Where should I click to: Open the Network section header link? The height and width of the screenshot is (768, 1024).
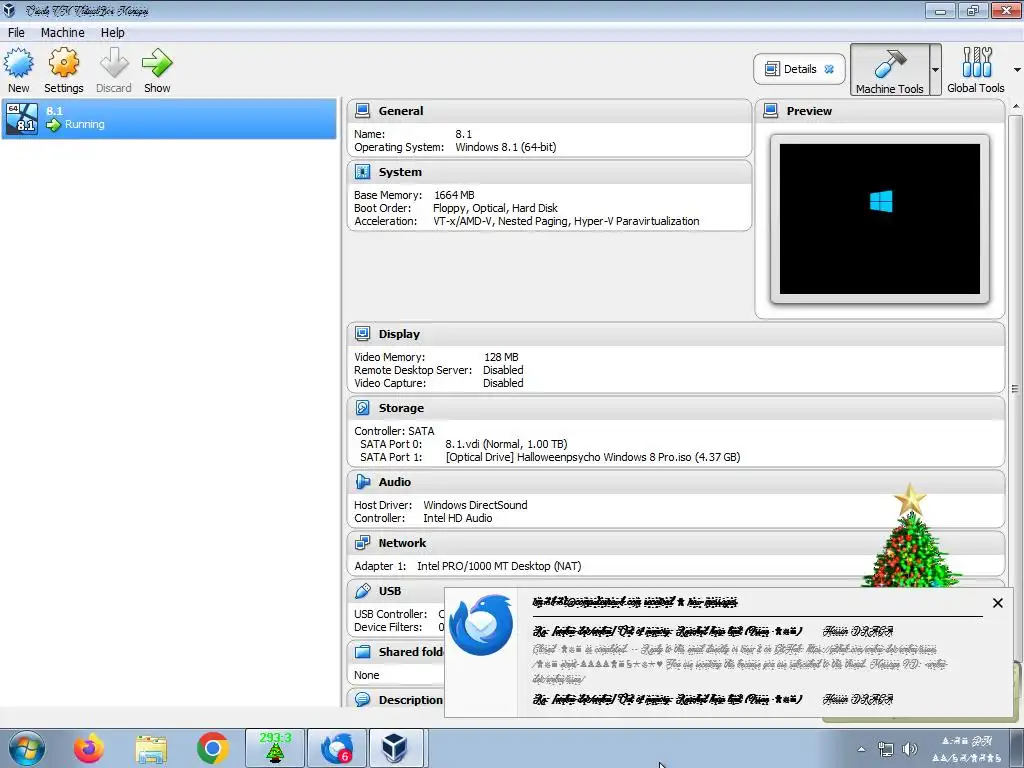[x=402, y=543]
